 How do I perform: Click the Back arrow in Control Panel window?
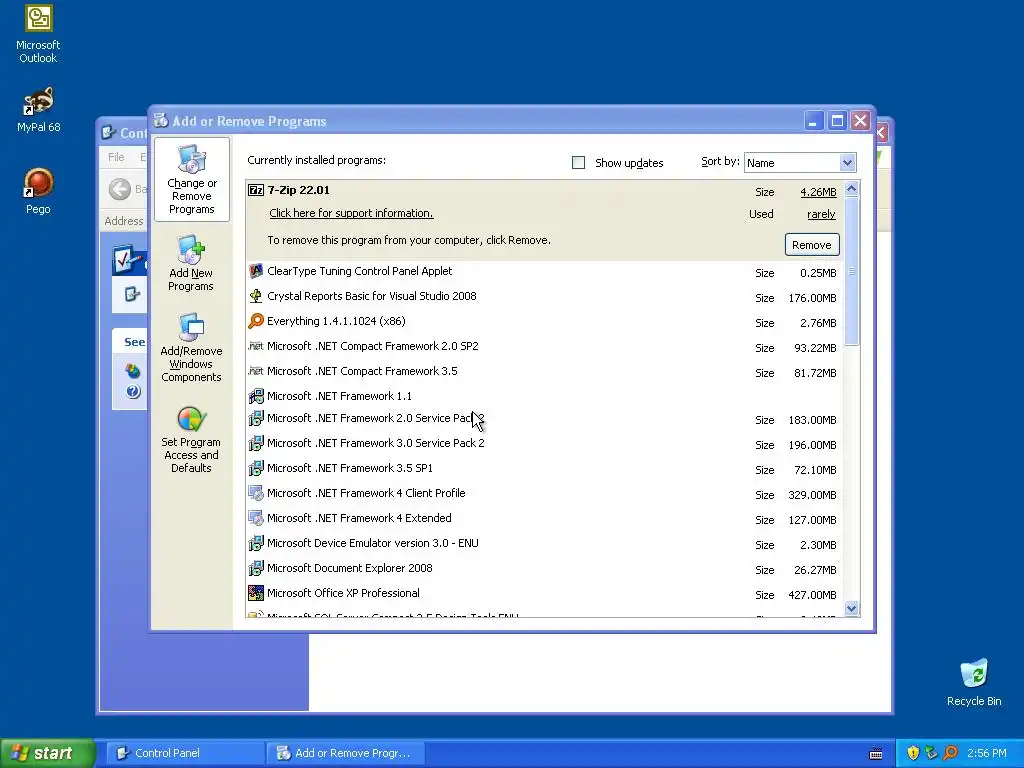pyautogui.click(x=120, y=189)
